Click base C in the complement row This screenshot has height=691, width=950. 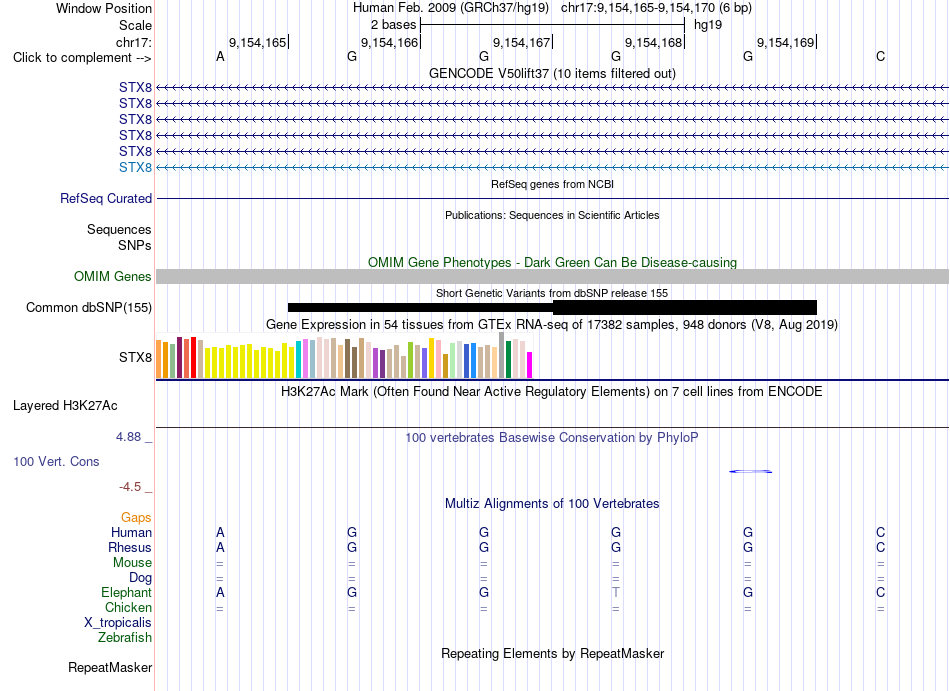[x=880, y=57]
